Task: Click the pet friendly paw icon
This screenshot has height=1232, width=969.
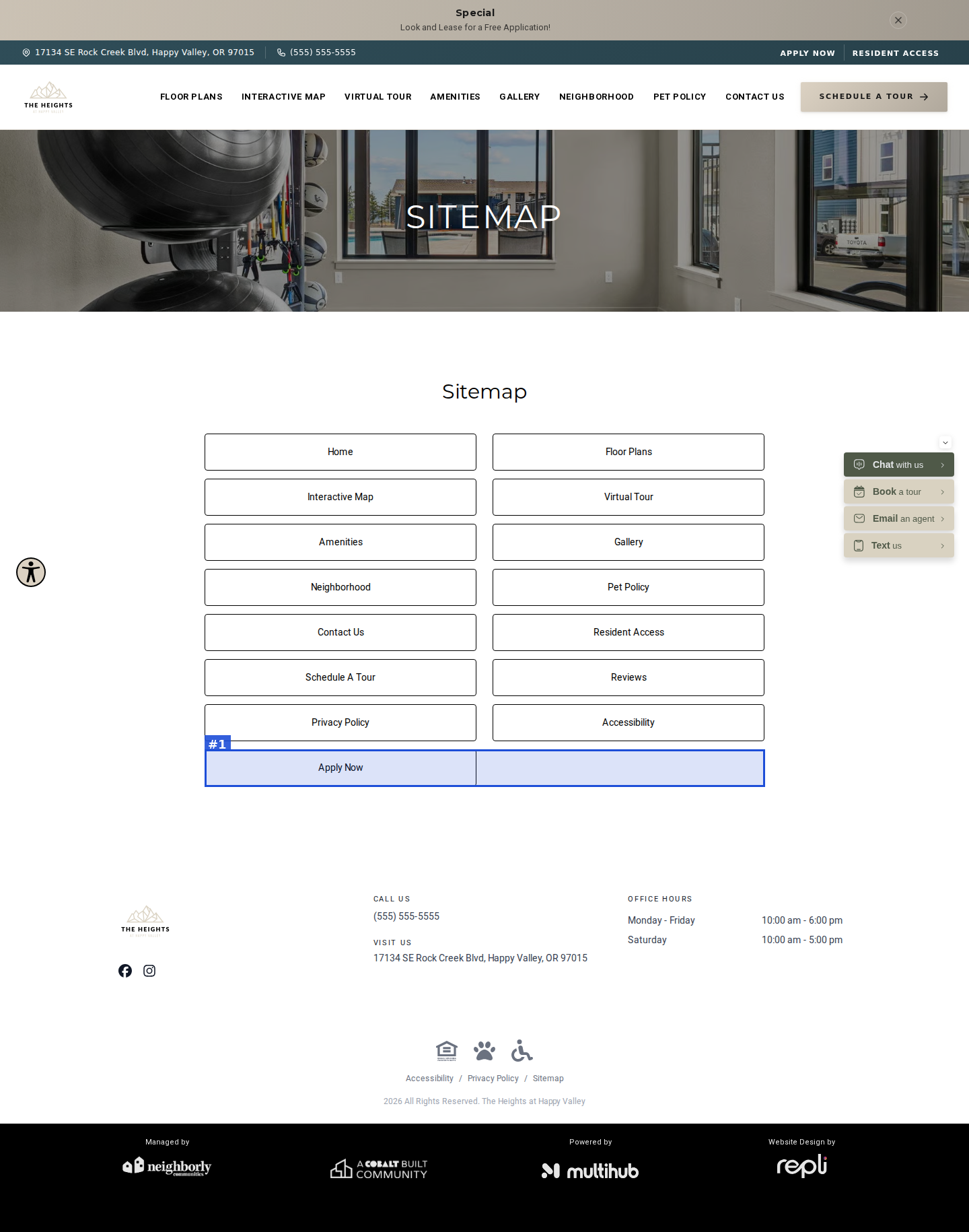Action: coord(485,1051)
